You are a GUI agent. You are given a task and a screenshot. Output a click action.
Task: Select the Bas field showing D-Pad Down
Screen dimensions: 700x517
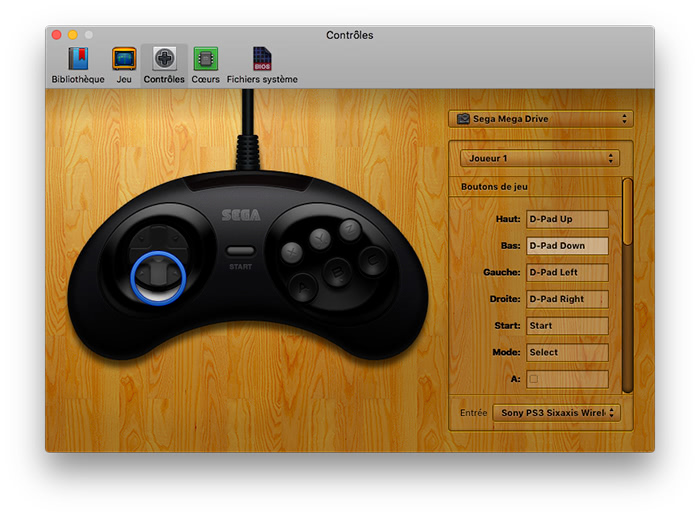click(567, 246)
